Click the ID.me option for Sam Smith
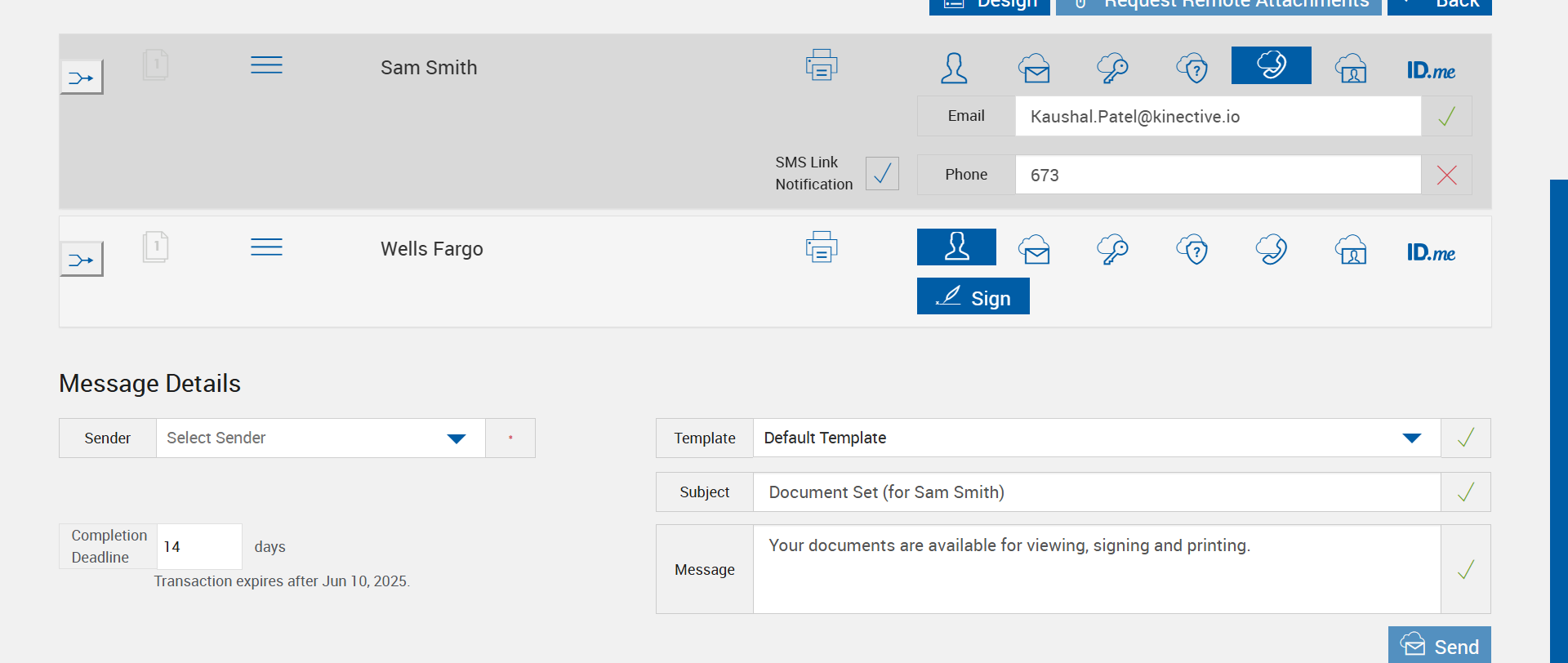Screen dimensions: 1568x663 pos(1431,70)
